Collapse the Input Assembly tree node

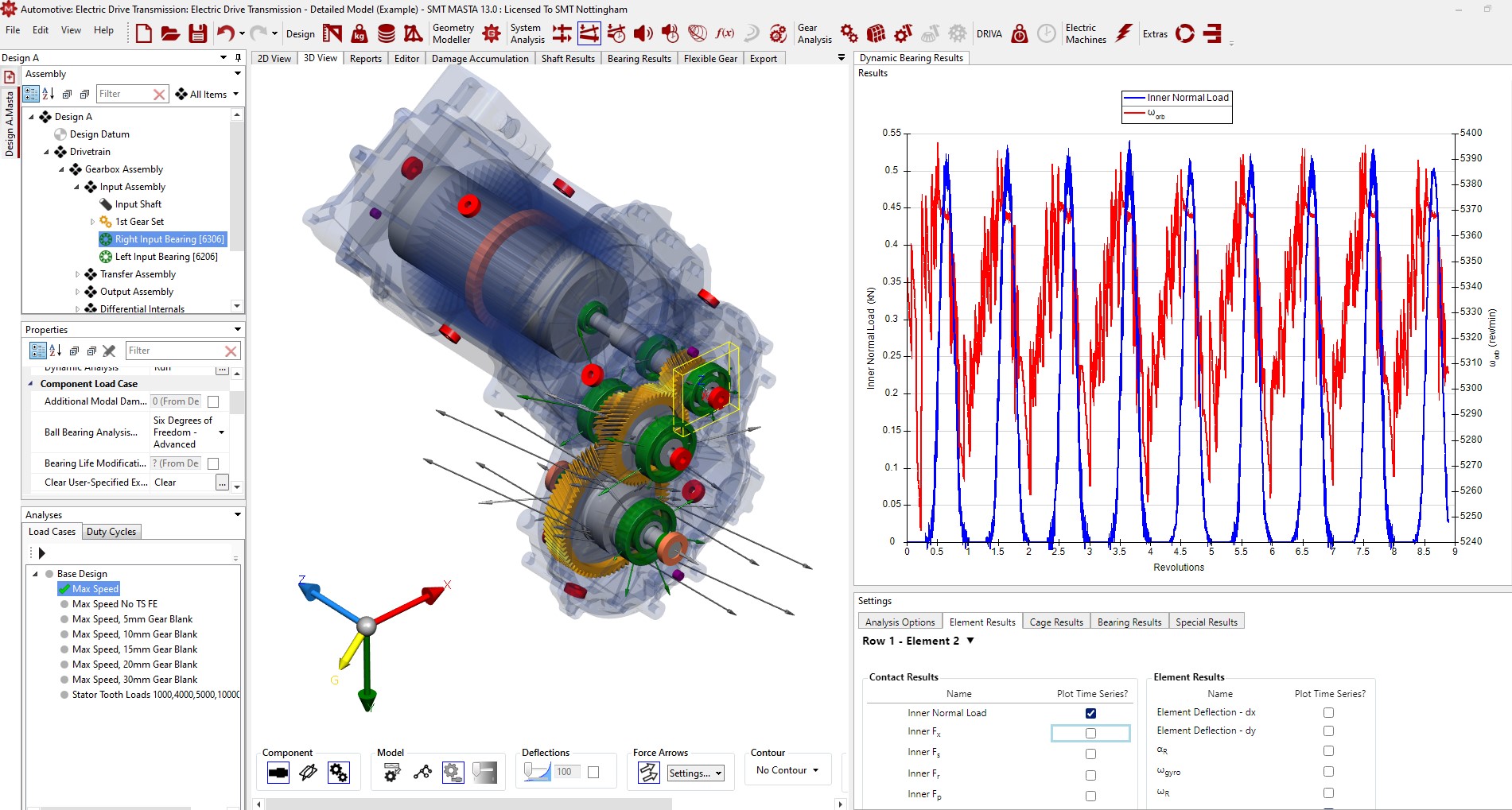click(77, 186)
